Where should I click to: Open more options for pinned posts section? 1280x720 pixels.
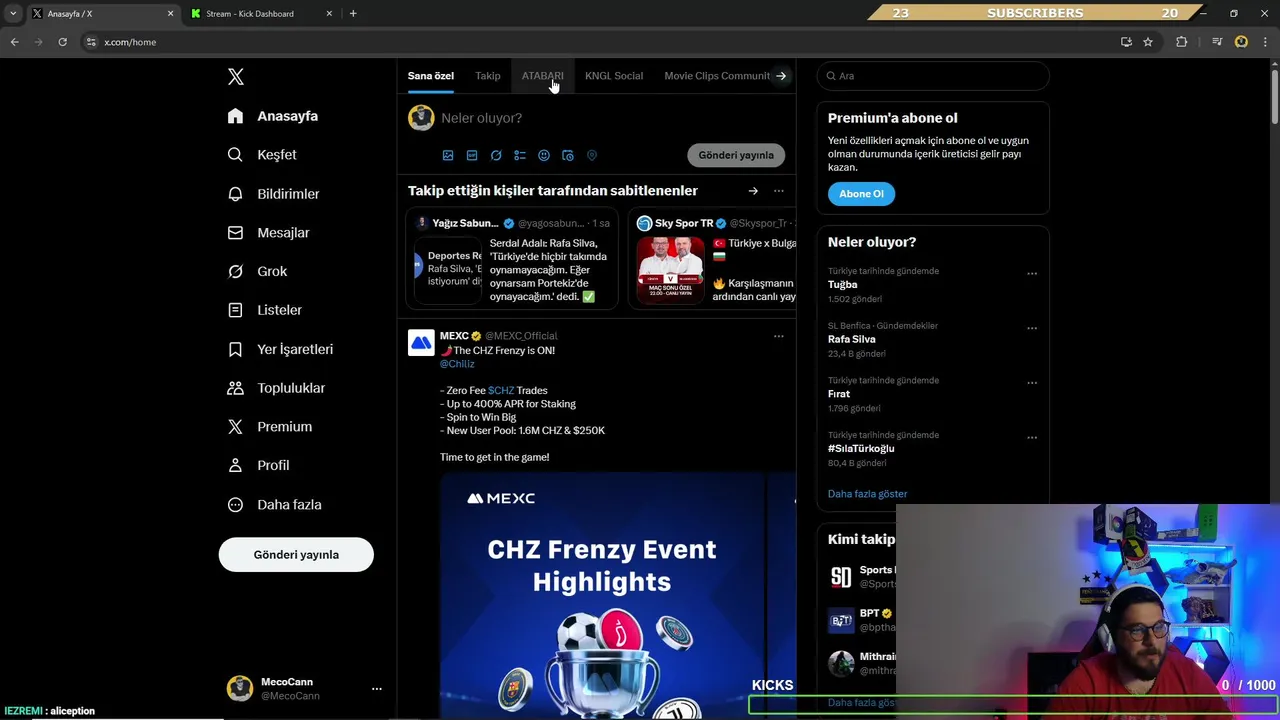click(778, 191)
